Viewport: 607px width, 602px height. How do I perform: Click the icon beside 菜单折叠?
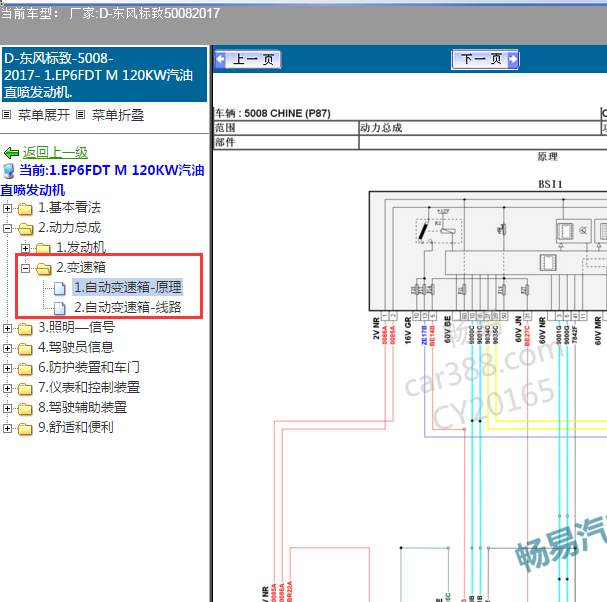(x=80, y=115)
